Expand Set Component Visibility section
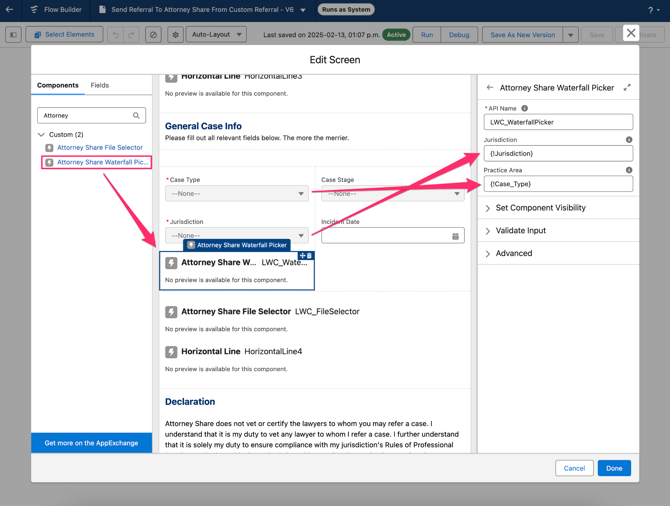This screenshot has height=506, width=670. [x=540, y=208]
